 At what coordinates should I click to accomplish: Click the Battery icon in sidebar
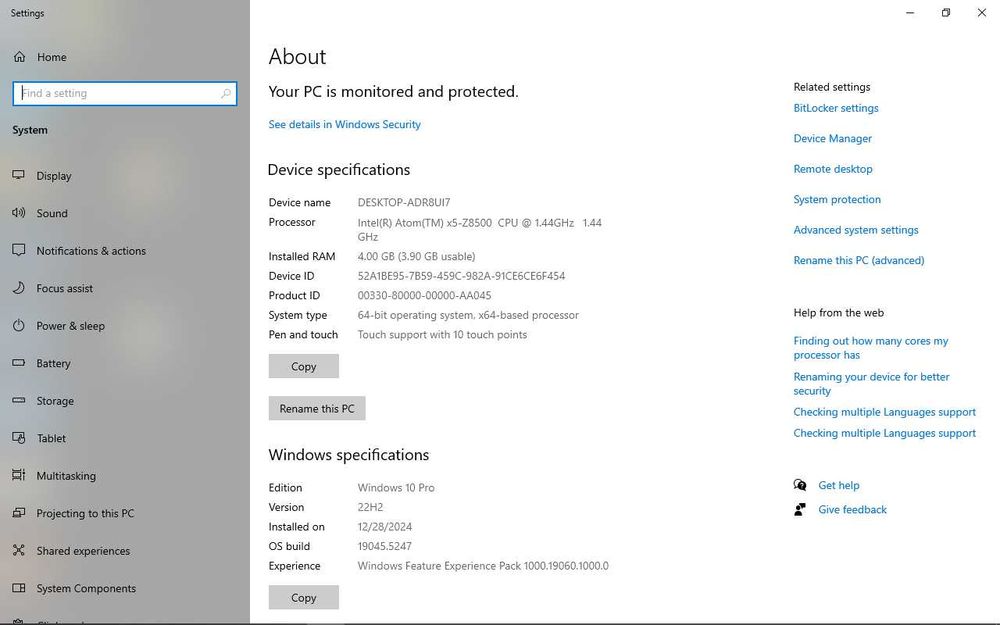[x=18, y=363]
